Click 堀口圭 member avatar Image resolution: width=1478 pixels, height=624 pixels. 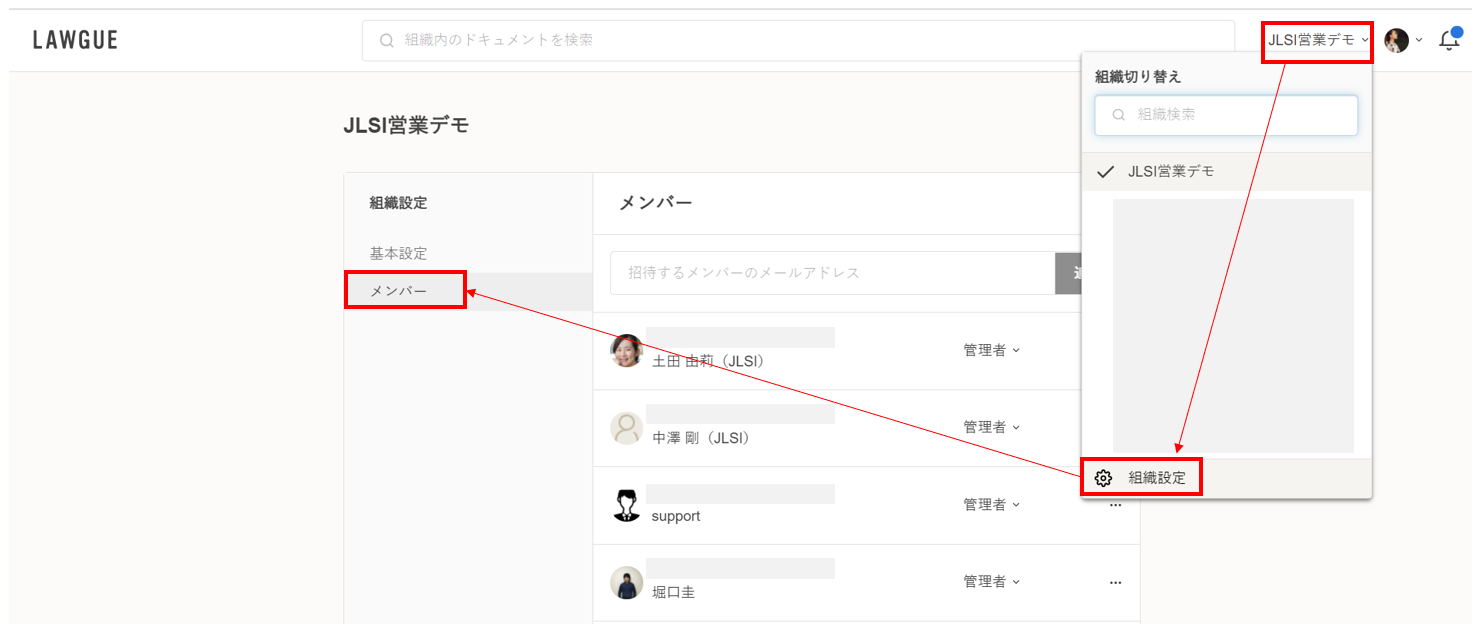[626, 582]
